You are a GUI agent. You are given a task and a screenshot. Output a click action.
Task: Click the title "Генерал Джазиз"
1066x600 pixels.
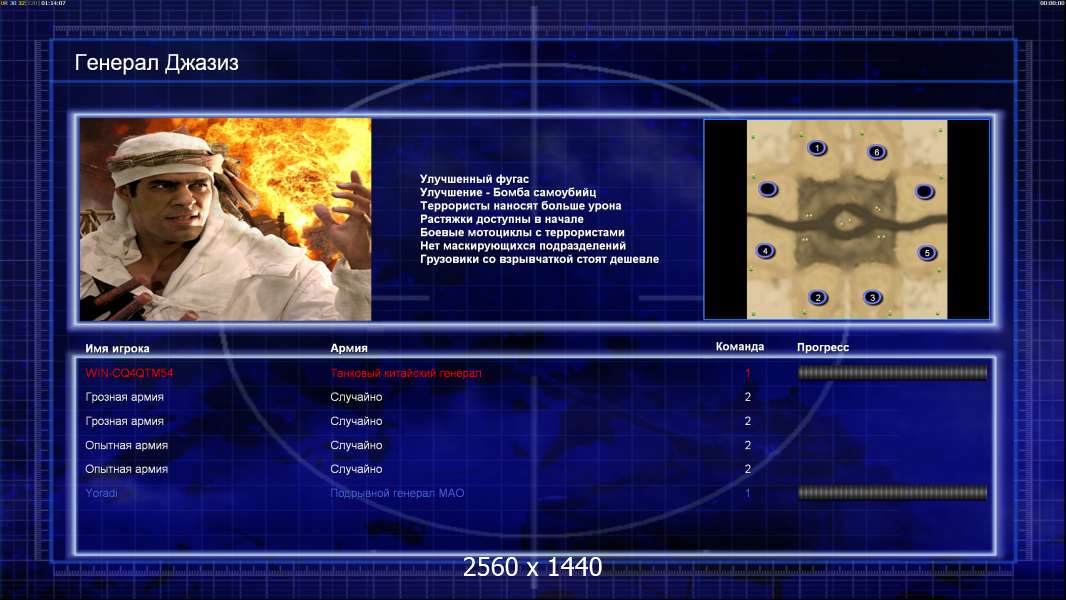[x=156, y=63]
